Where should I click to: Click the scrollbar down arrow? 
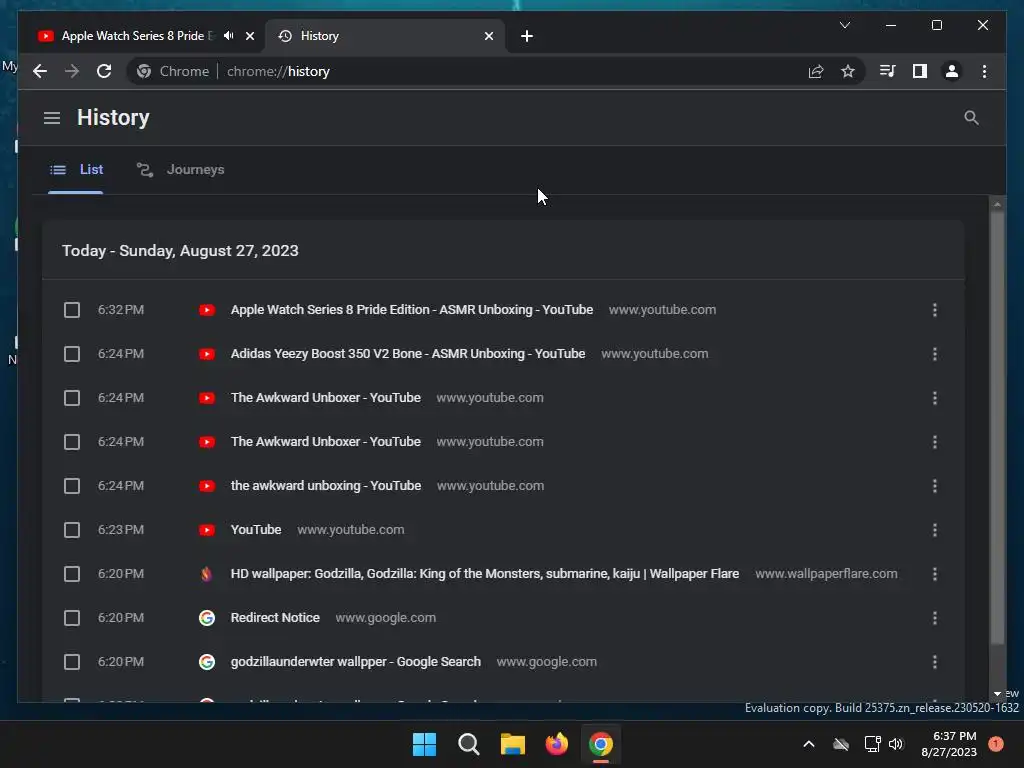coord(997,694)
